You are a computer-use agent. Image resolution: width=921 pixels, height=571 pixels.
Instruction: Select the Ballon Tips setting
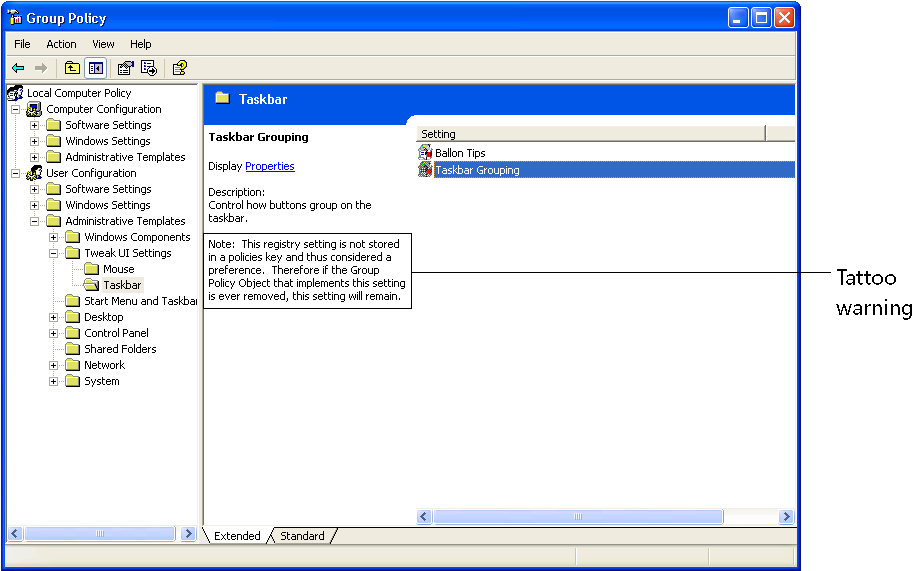pos(459,153)
